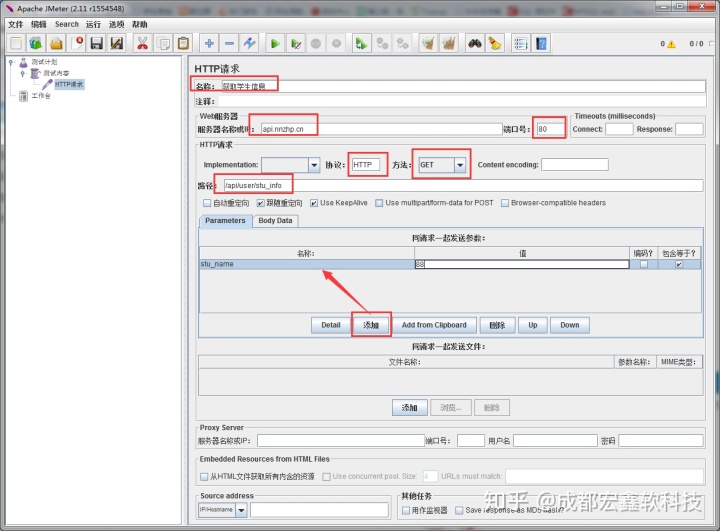This screenshot has width=720, height=531.
Task: Collapse the 测试计划 tree node
Action: [x=11, y=62]
